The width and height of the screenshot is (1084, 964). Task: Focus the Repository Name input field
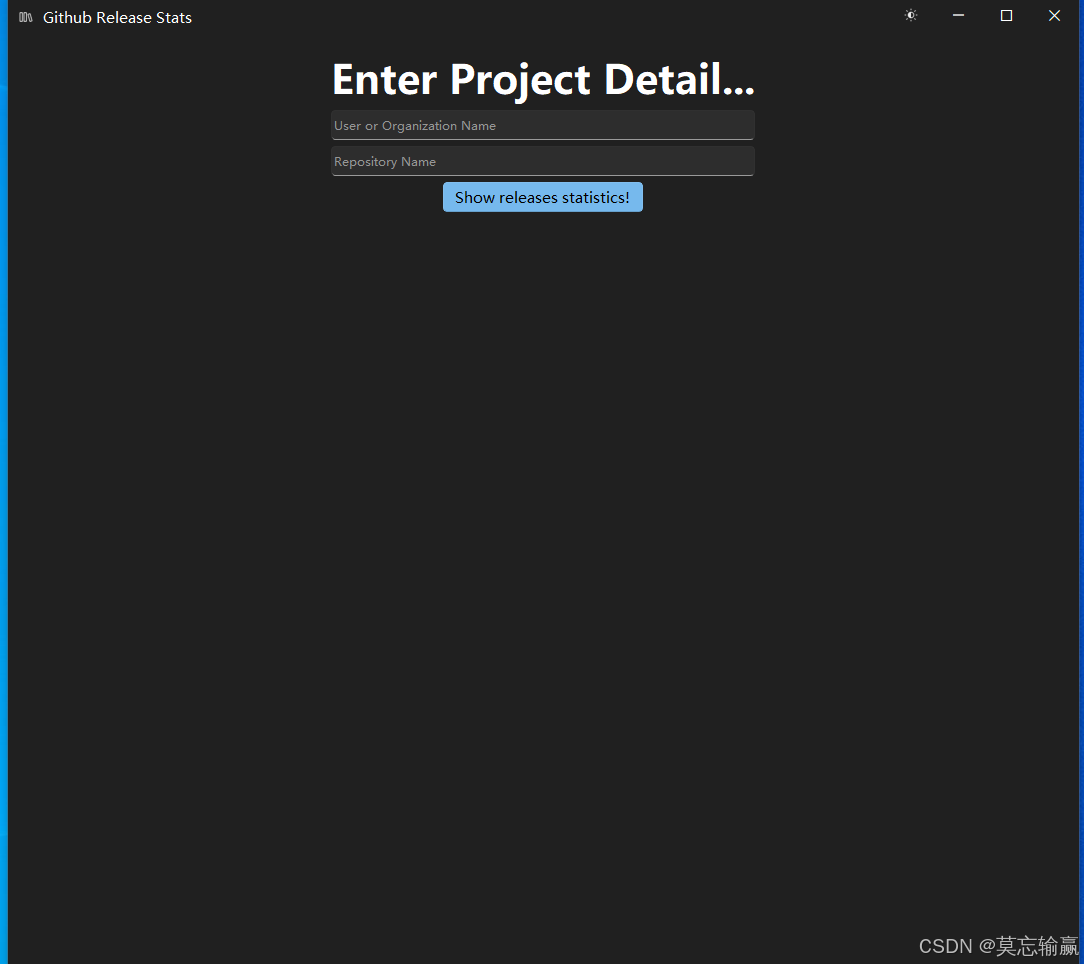pos(543,161)
